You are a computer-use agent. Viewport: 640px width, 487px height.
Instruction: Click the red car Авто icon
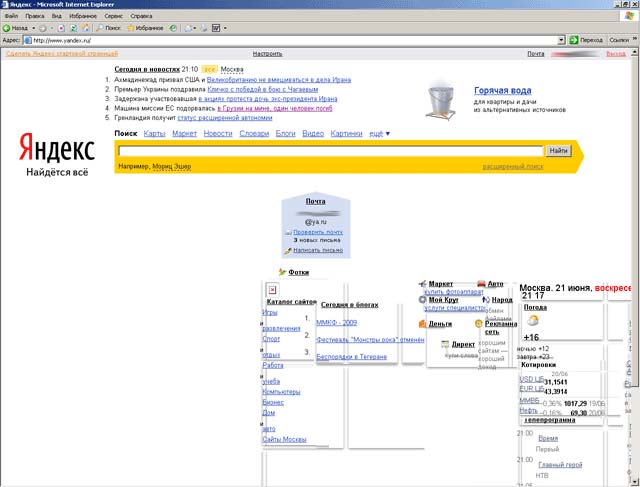pyautogui.click(x=481, y=283)
